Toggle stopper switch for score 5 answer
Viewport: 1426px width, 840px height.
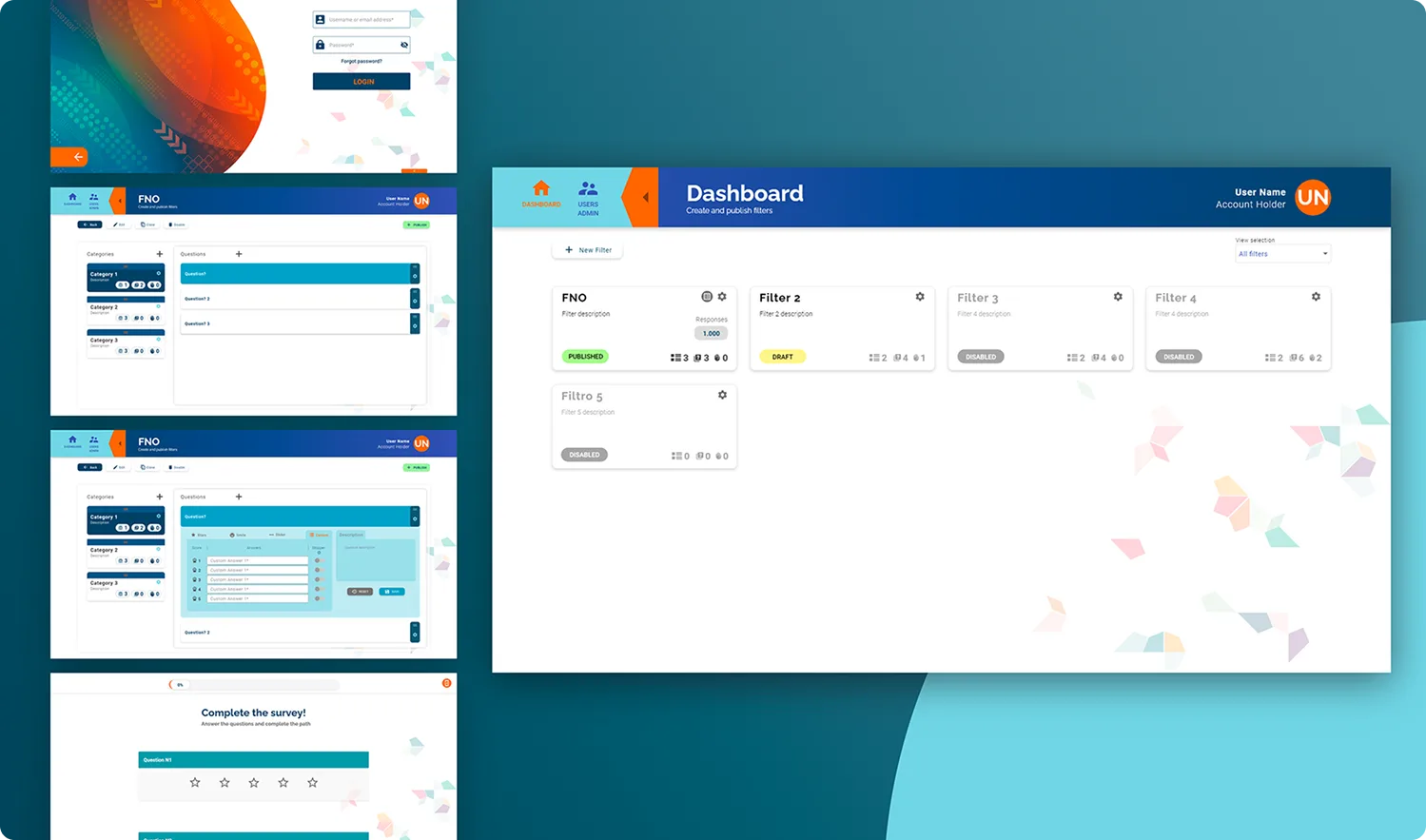[320, 598]
